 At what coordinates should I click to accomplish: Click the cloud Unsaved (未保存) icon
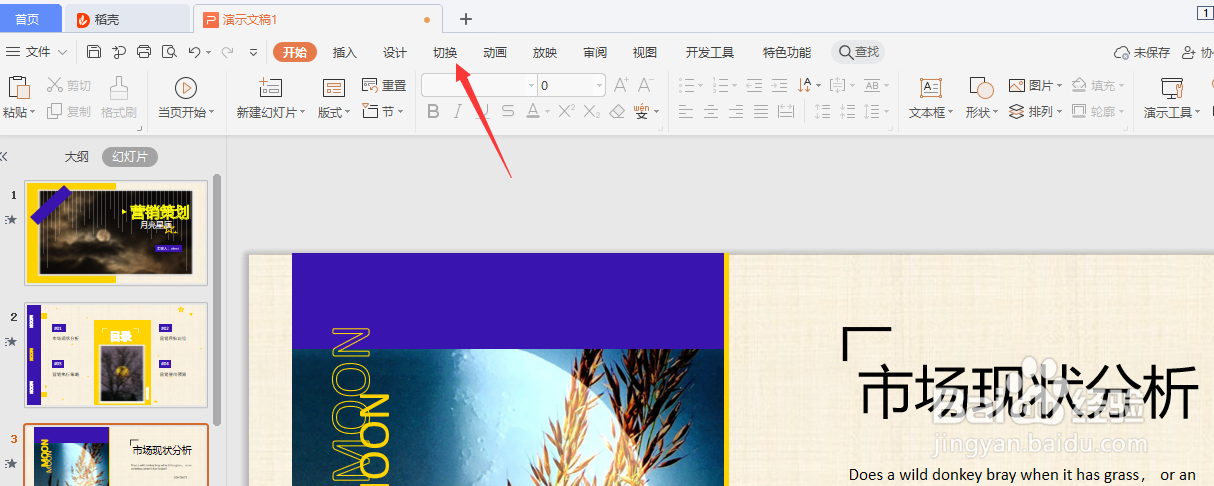click(1122, 52)
